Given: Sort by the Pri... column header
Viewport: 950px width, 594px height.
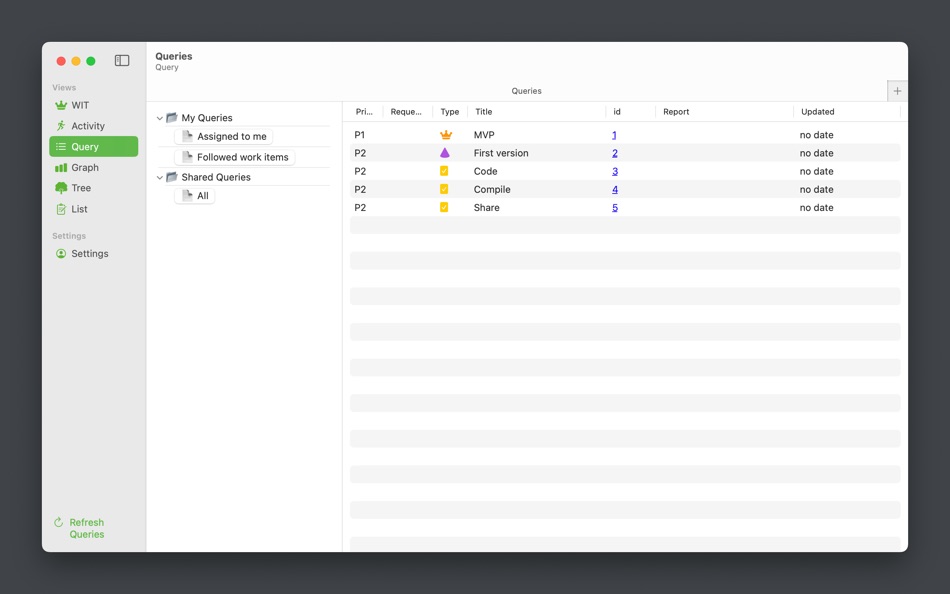Looking at the screenshot, I should [x=364, y=112].
